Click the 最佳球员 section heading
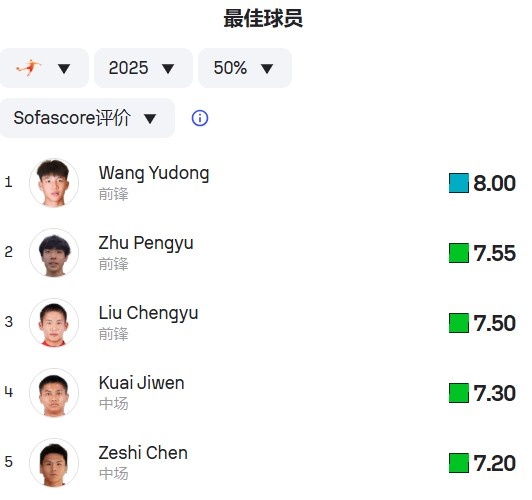The width and height of the screenshot is (532, 500). tap(263, 18)
